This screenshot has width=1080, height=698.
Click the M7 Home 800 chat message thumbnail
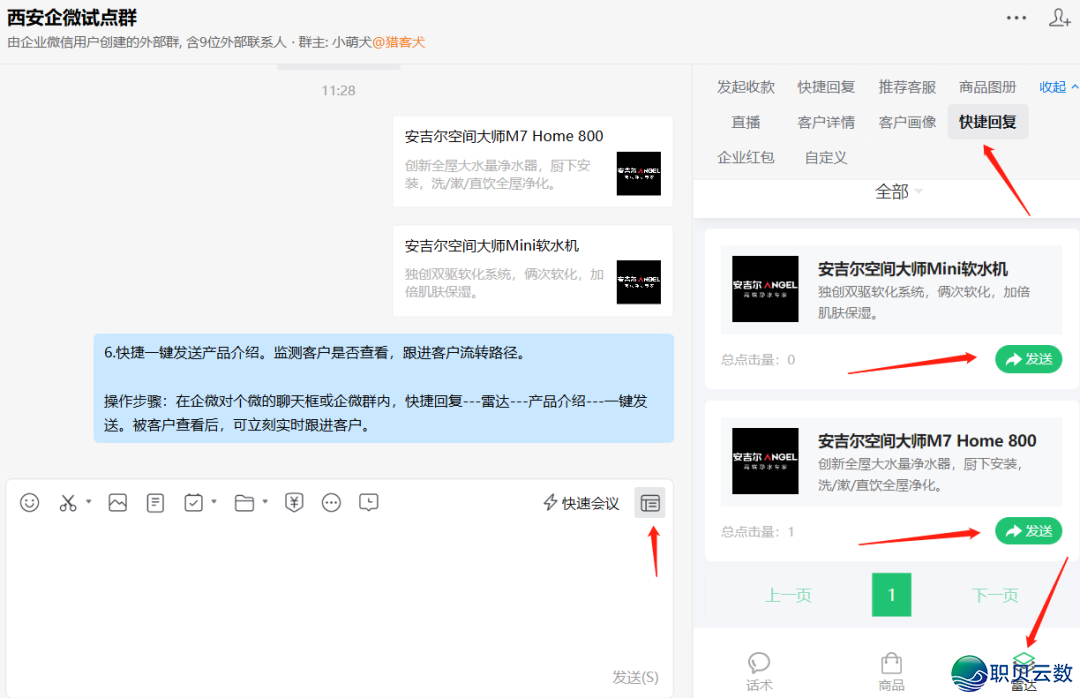(638, 174)
